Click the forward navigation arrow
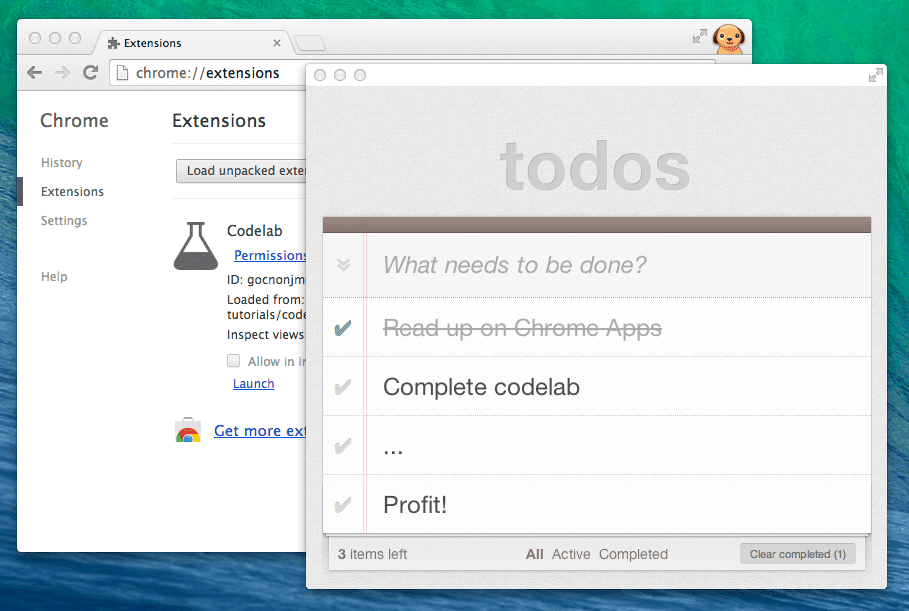This screenshot has width=909, height=611. (x=61, y=72)
